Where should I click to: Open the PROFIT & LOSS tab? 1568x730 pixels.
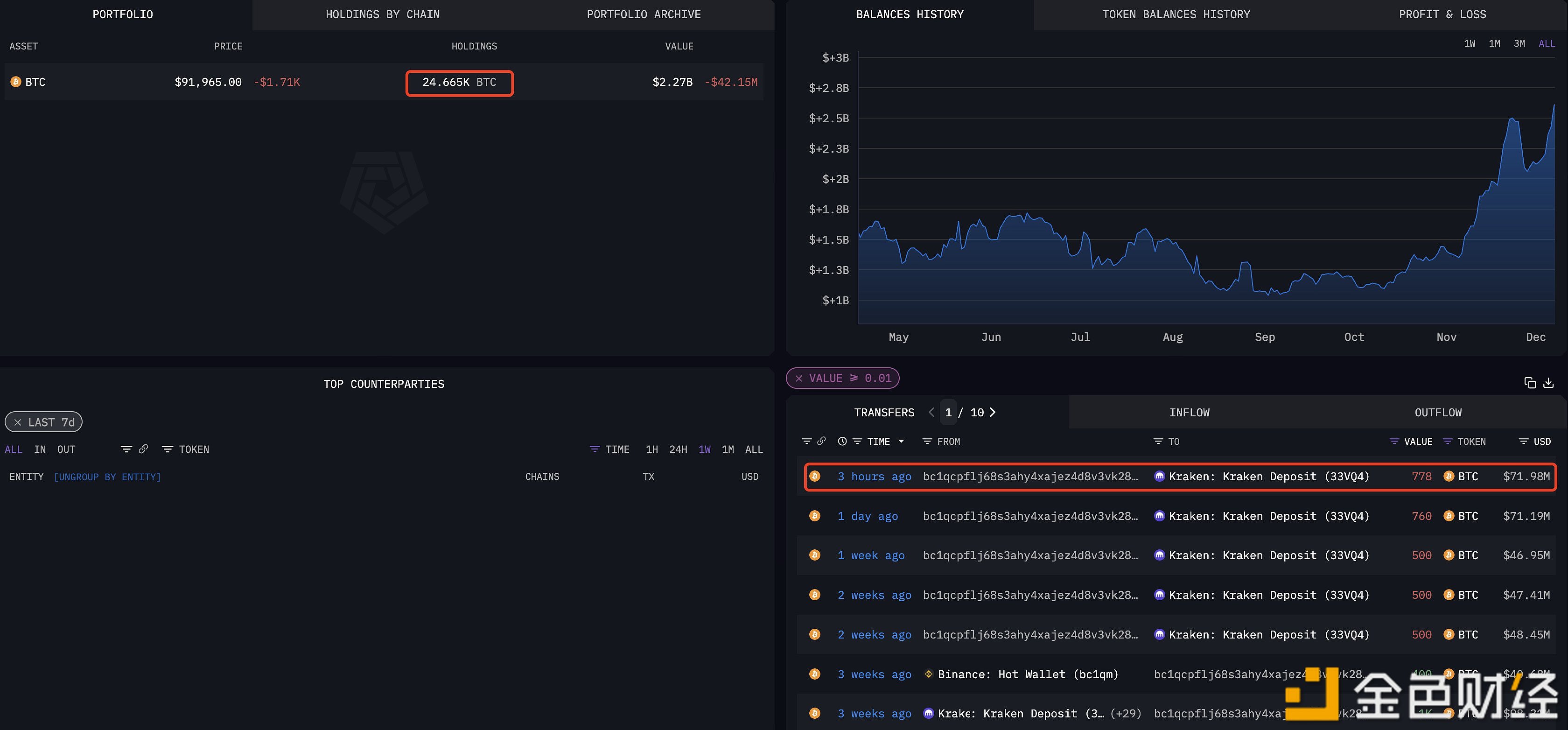(x=1442, y=14)
